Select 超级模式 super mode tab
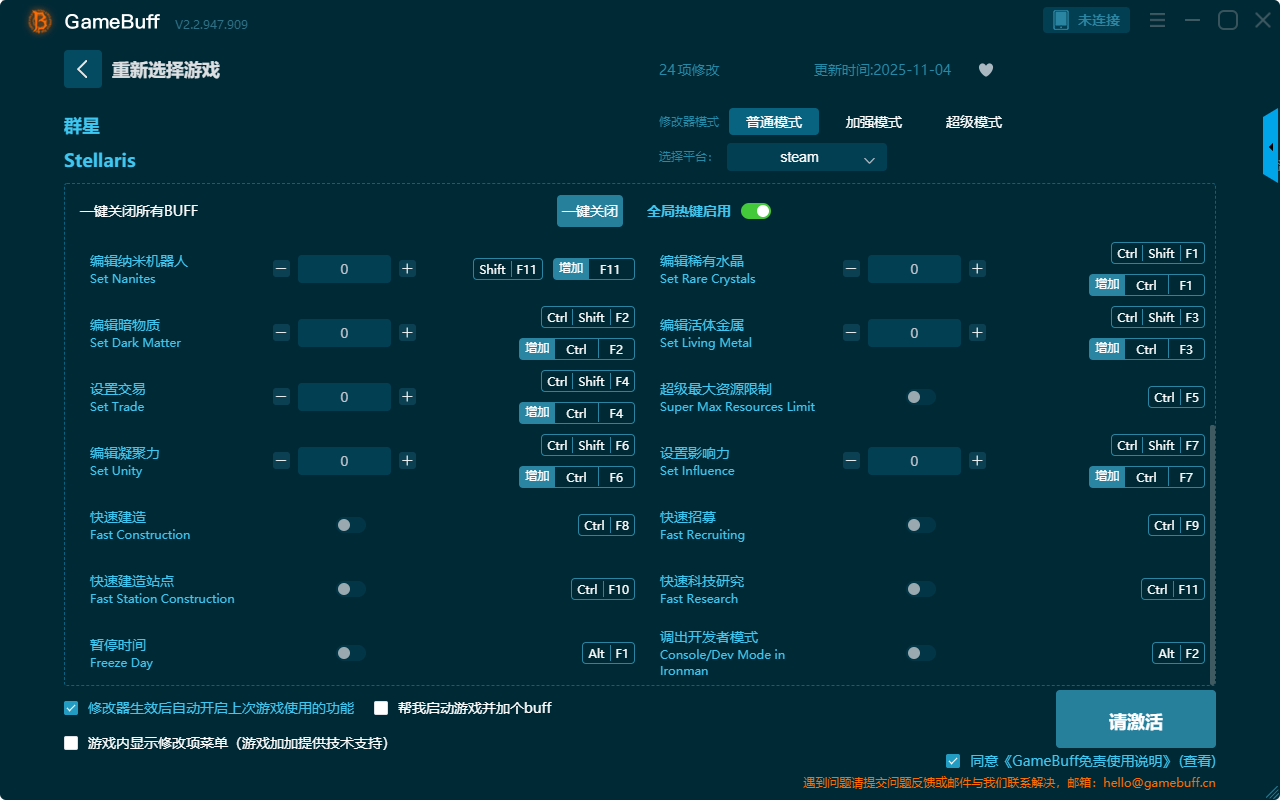 point(973,122)
